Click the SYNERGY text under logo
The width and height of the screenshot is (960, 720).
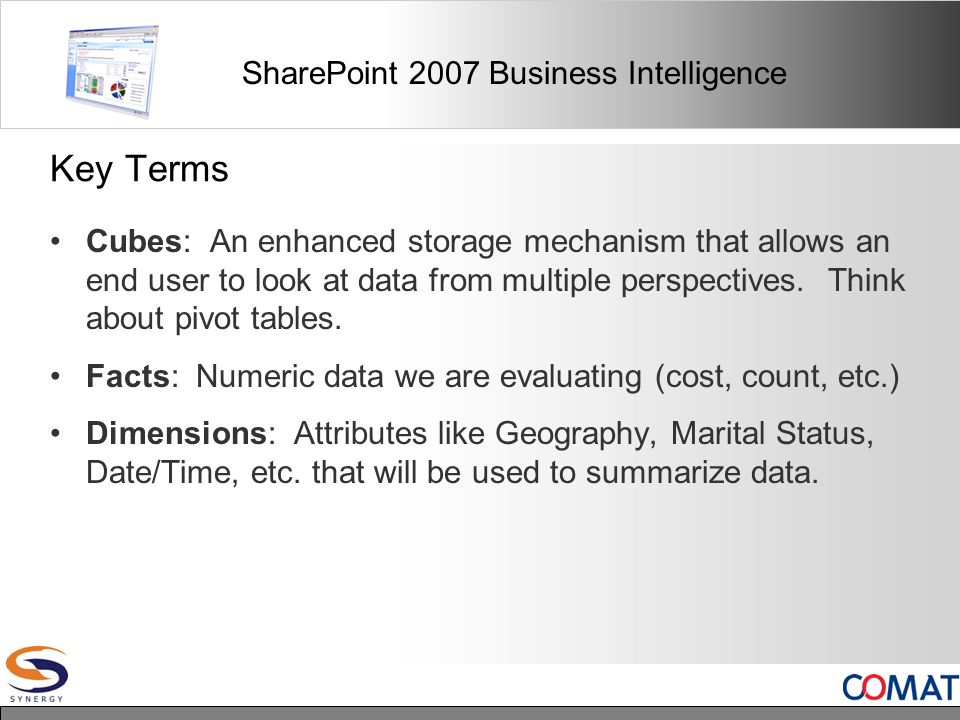click(x=37, y=699)
